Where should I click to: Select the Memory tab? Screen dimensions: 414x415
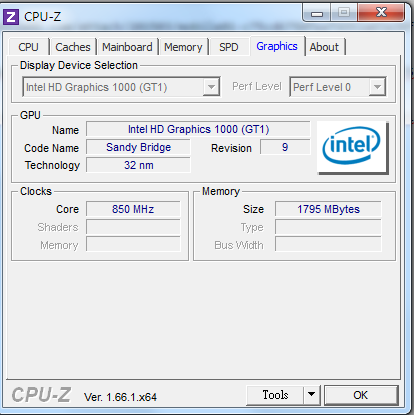(x=183, y=47)
